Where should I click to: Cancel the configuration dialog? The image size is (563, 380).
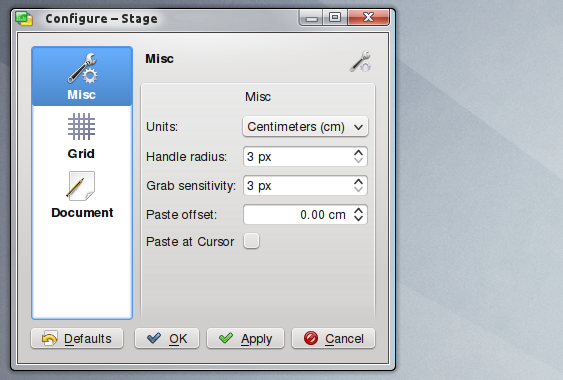[x=334, y=338]
